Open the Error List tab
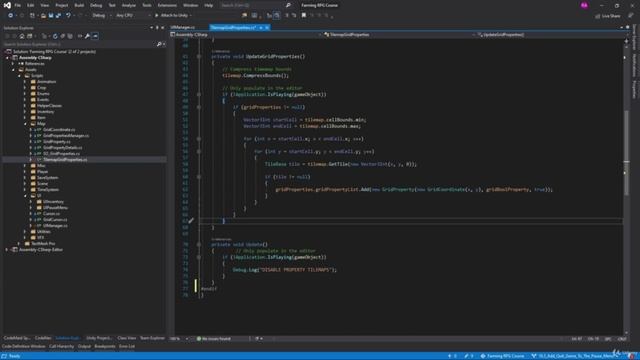The width and height of the screenshot is (640, 360). coord(127,347)
